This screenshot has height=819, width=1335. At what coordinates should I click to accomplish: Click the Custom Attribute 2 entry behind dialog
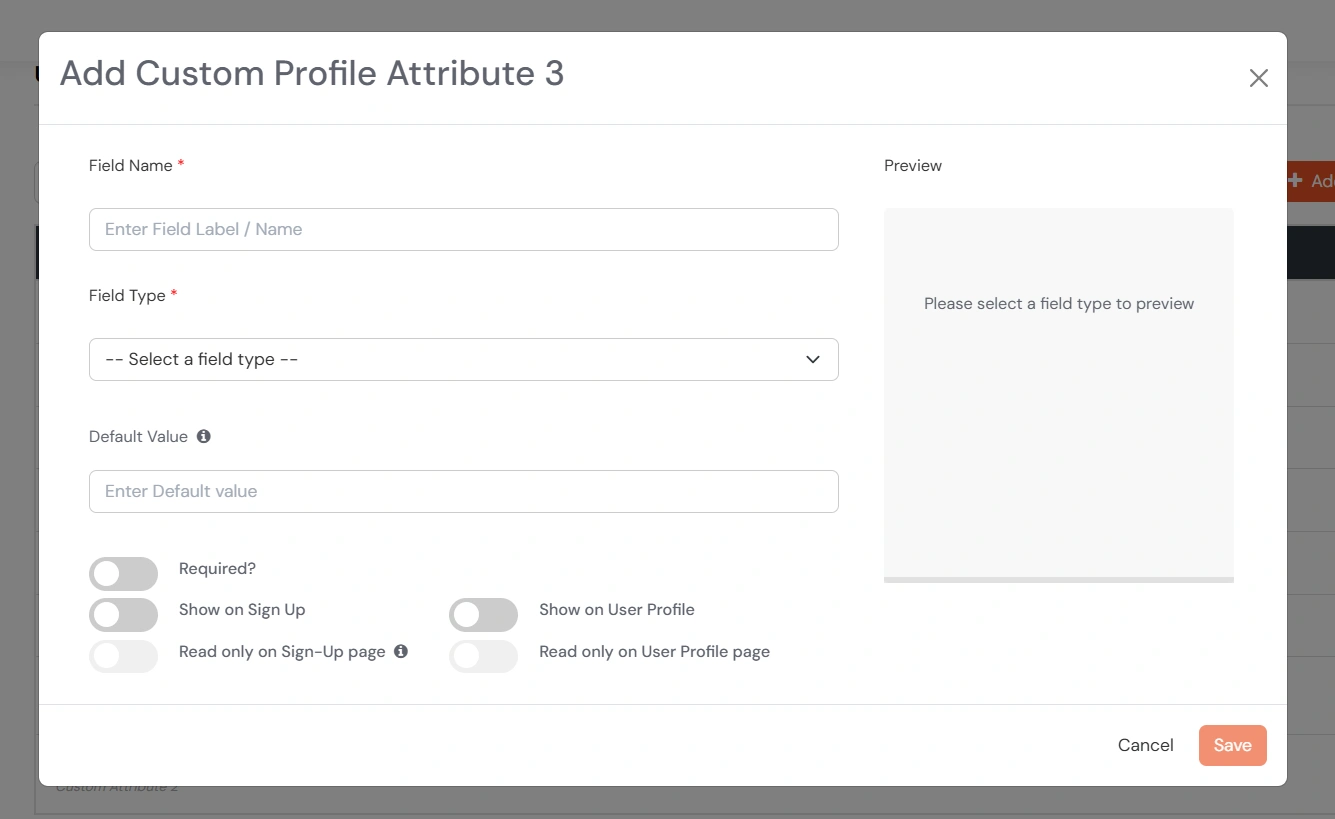117,786
